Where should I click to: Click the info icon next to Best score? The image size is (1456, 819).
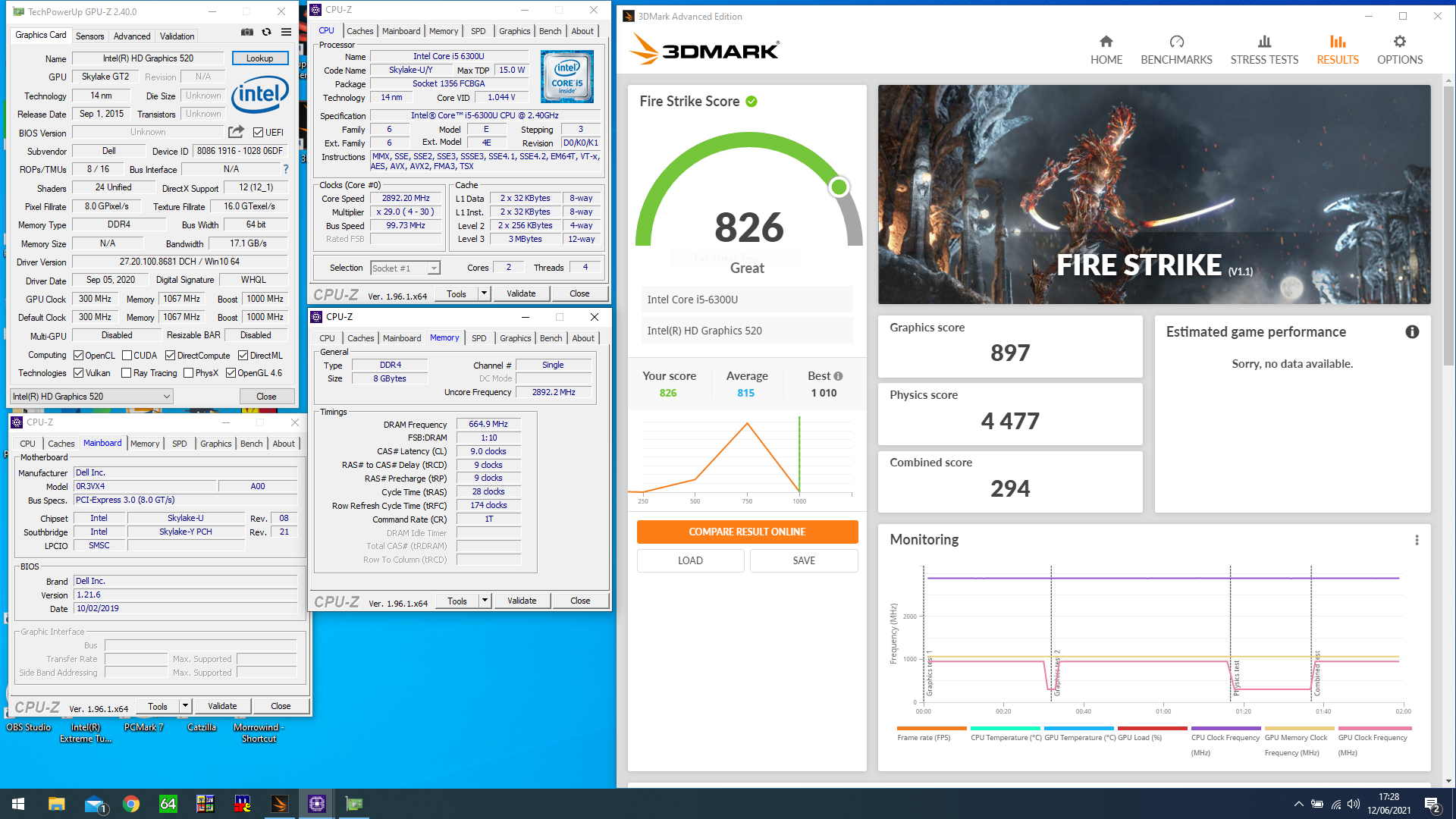(838, 376)
